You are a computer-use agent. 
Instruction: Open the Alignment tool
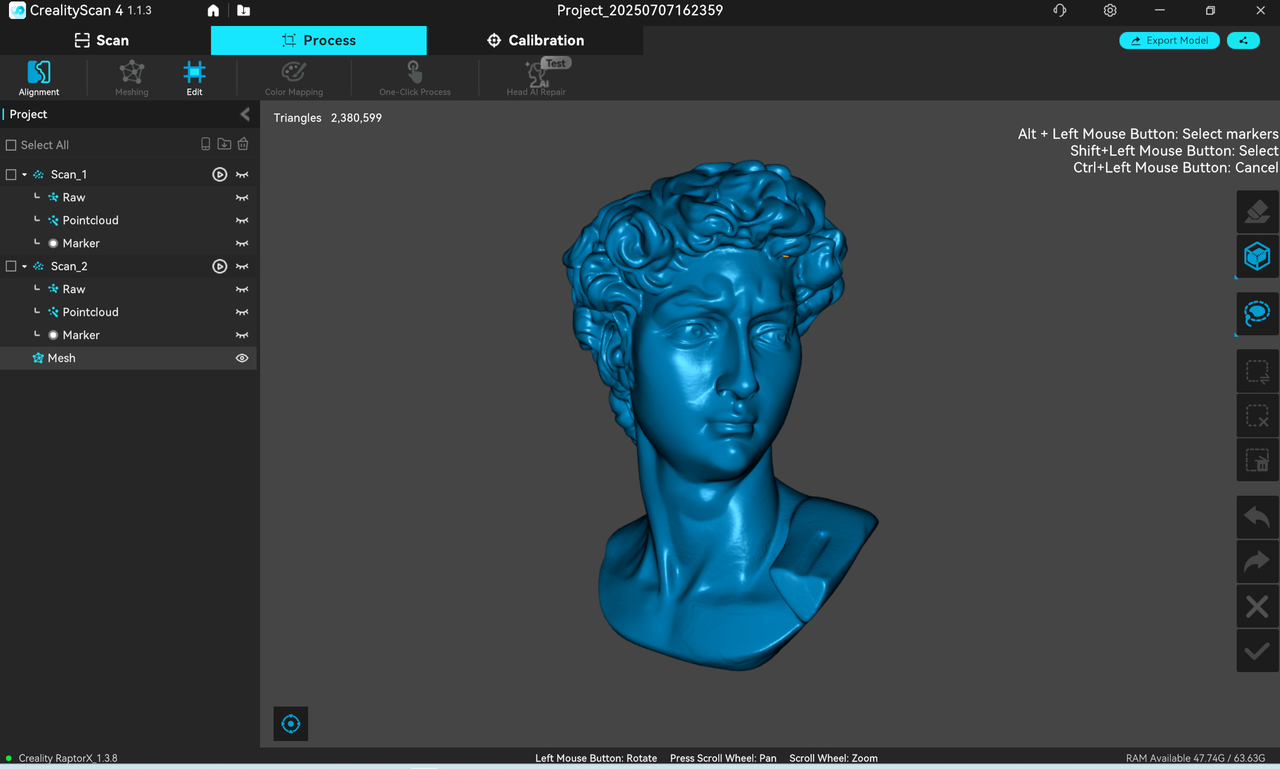point(39,78)
